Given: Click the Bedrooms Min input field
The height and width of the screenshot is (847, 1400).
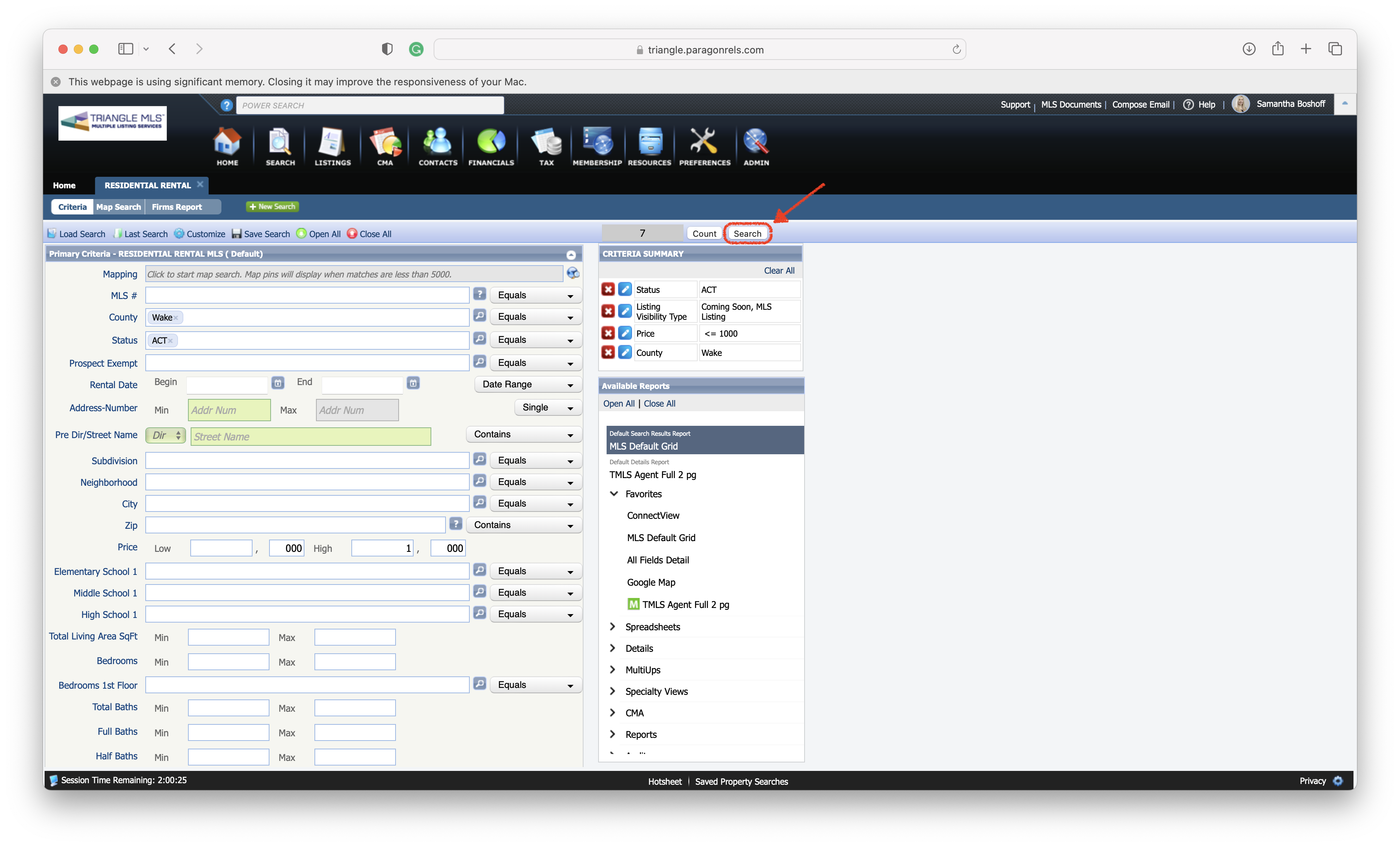Looking at the screenshot, I should [228, 661].
